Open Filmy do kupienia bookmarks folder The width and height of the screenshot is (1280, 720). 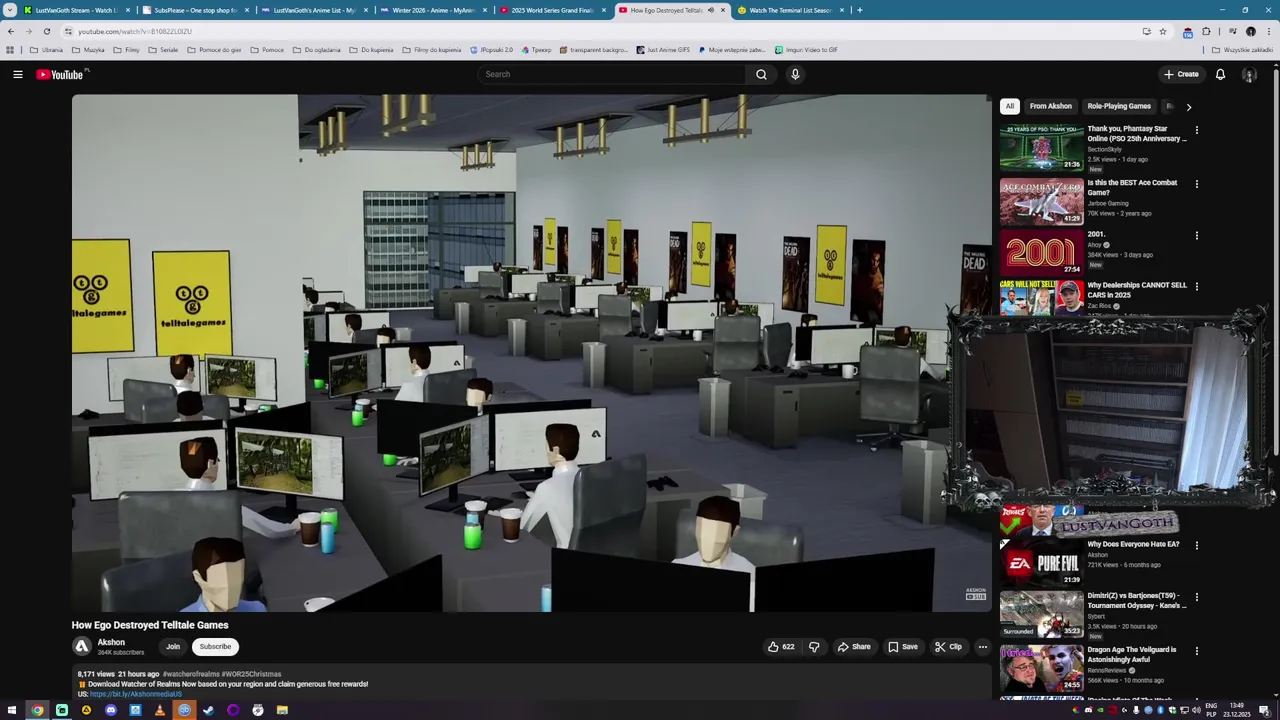[x=432, y=50]
